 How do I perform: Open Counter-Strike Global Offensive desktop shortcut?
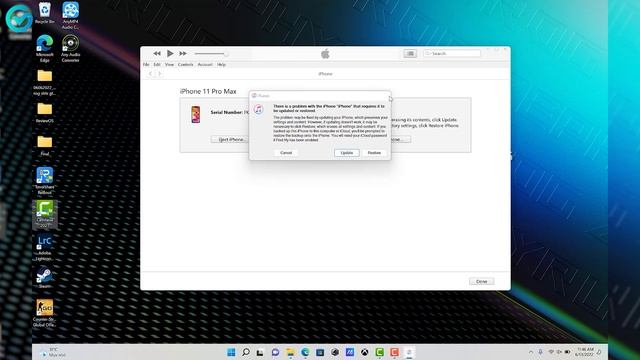(44, 313)
